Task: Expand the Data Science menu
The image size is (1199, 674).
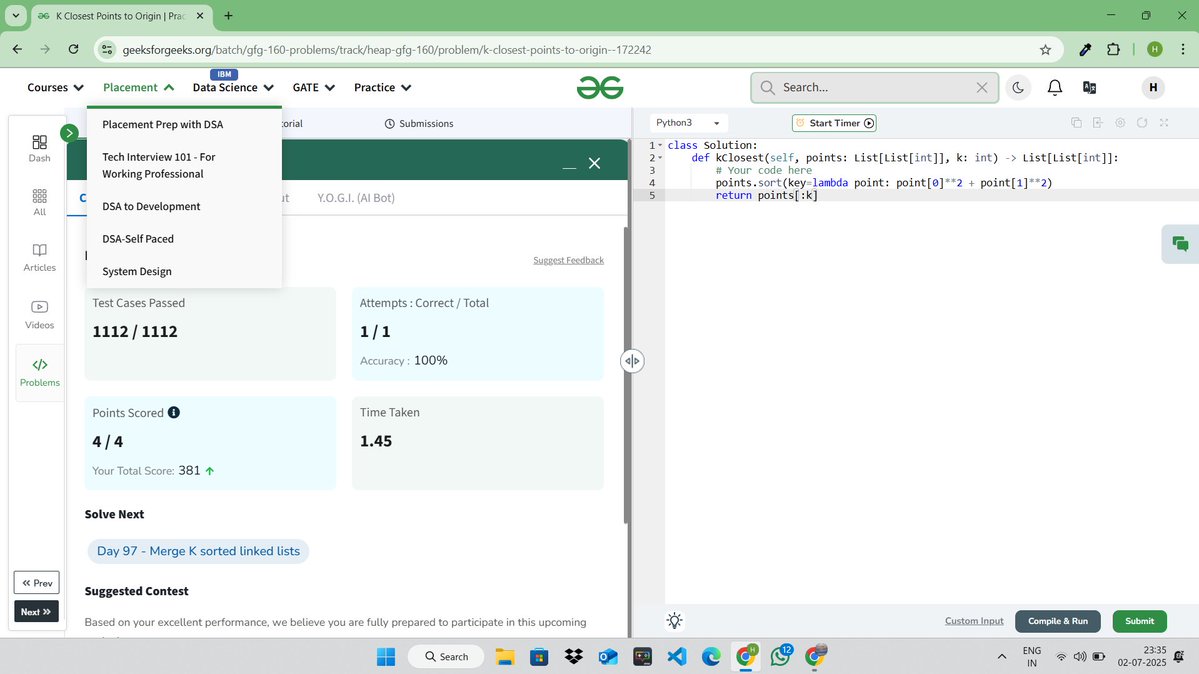Action: 233,87
